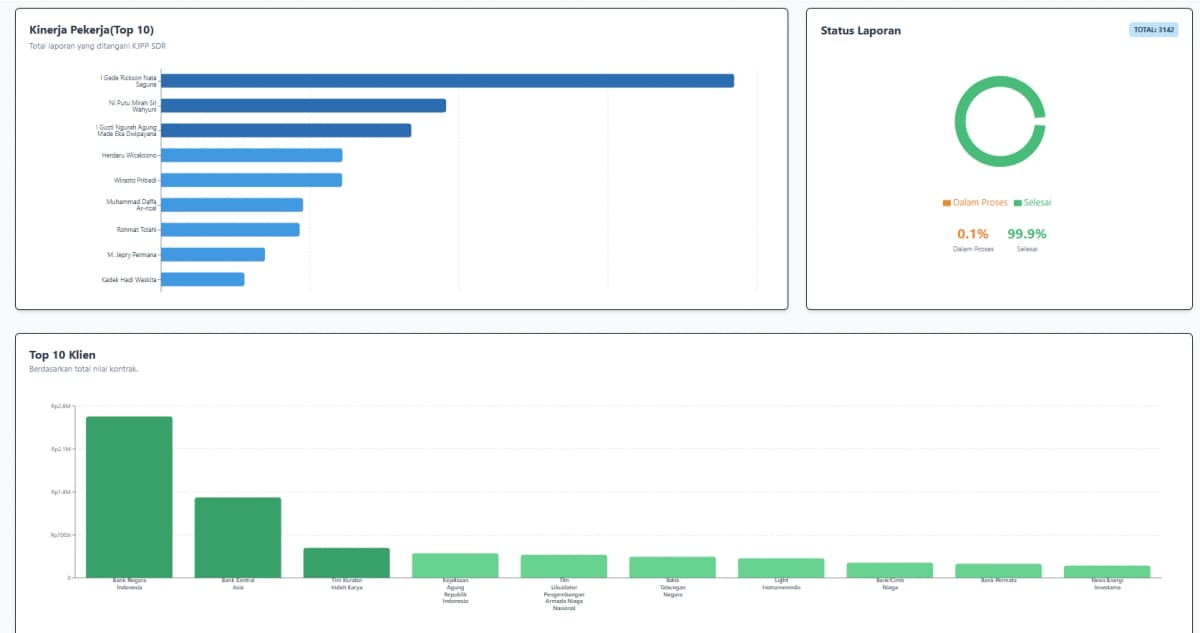Select the Kejaksaan Agung Republik Indonesia bar

(455, 565)
